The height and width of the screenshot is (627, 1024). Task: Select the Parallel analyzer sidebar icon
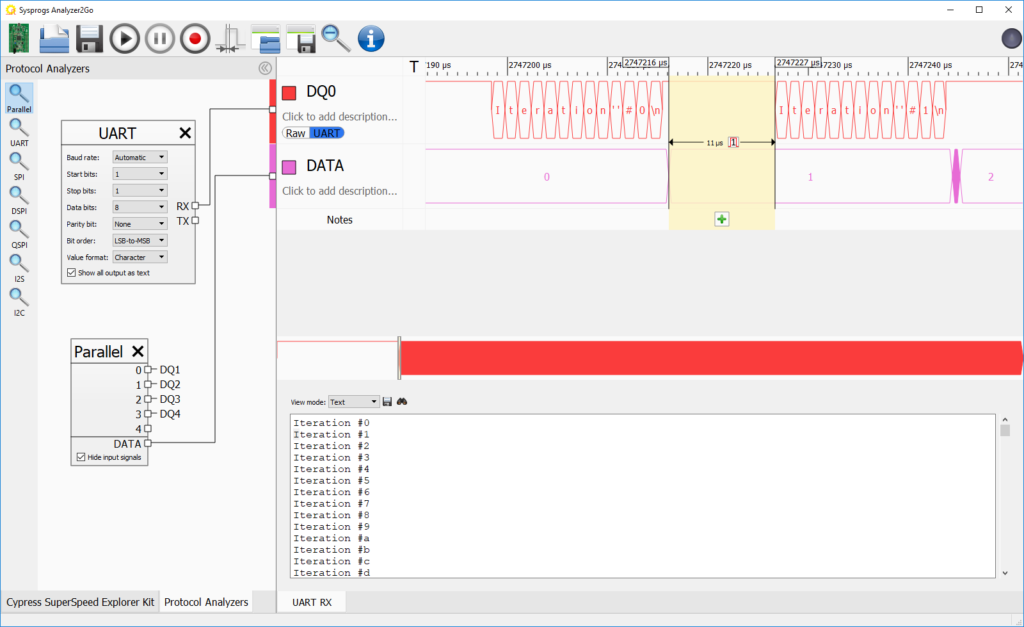coord(19,92)
